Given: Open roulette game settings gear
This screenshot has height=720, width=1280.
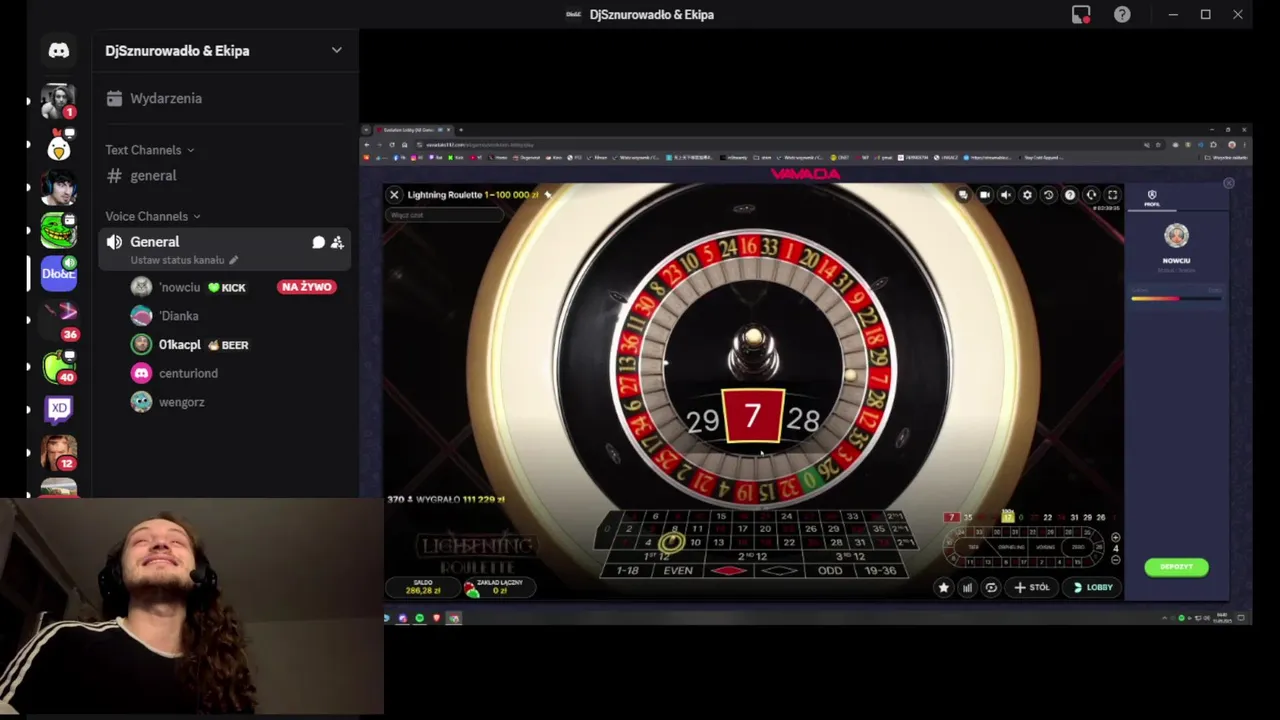Looking at the screenshot, I should pos(1027,195).
